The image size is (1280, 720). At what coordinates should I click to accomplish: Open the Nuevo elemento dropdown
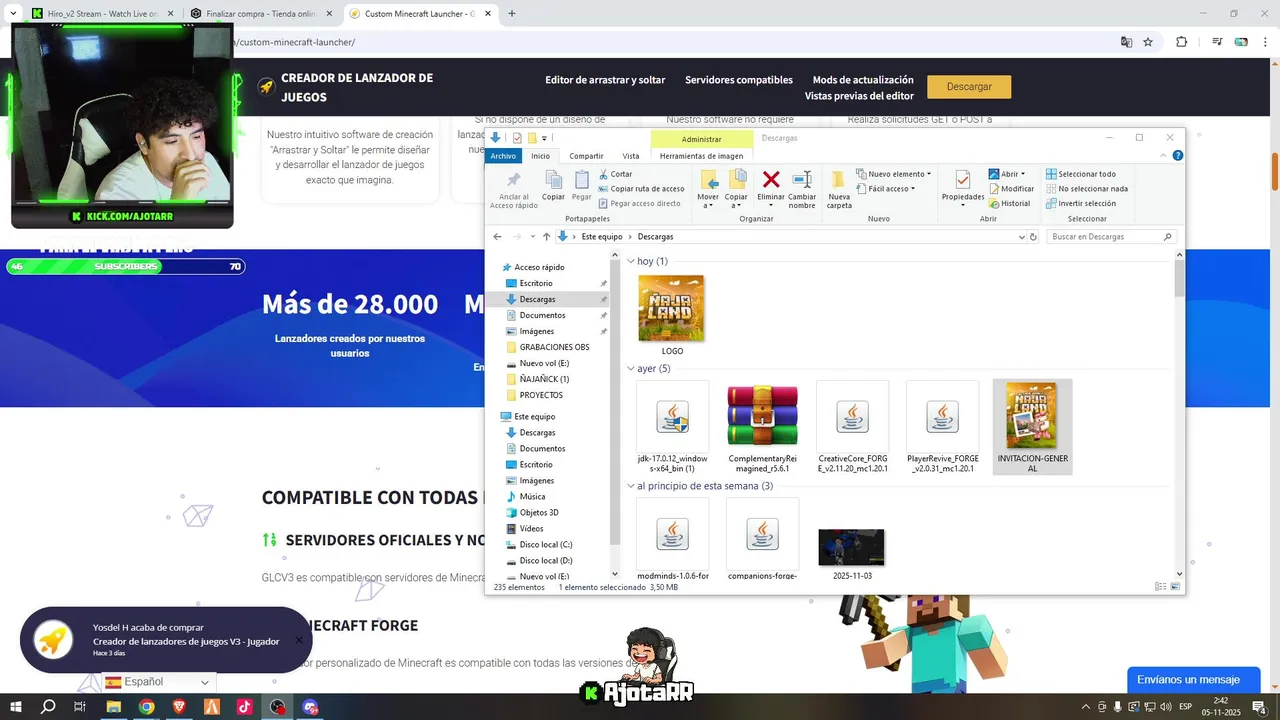pyautogui.click(x=894, y=174)
